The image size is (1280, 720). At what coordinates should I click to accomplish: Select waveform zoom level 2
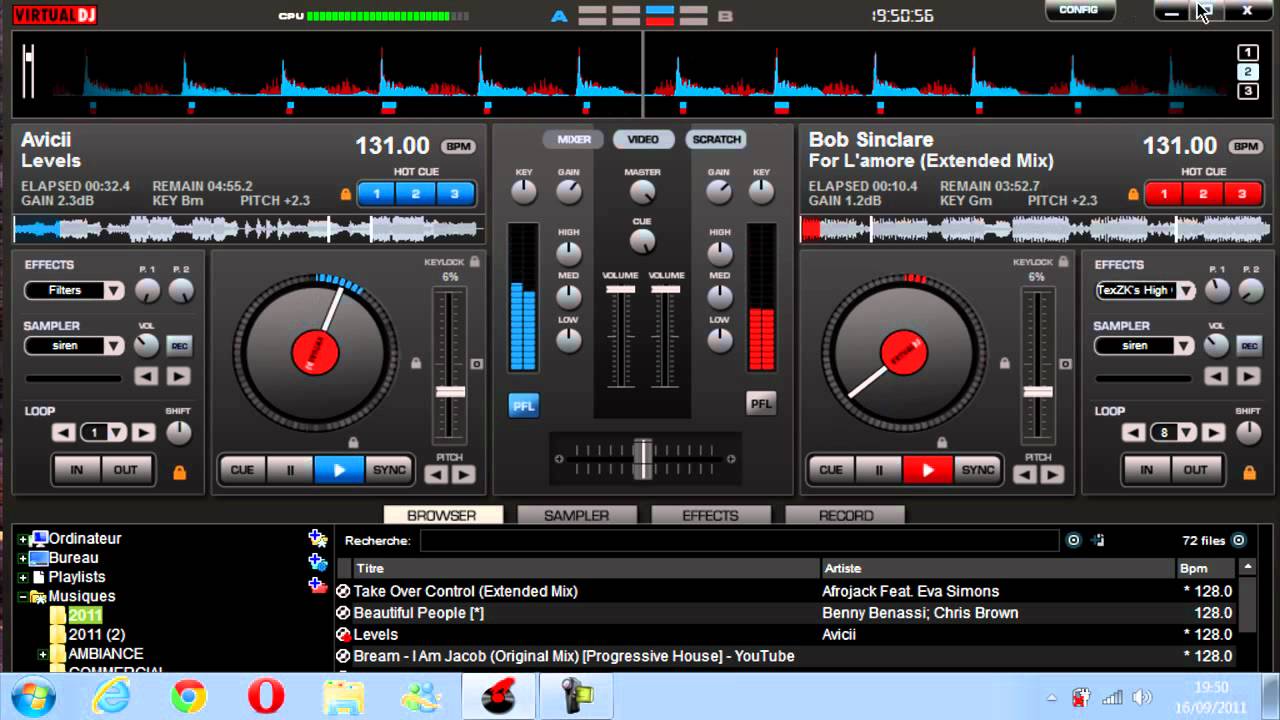pyautogui.click(x=1247, y=72)
